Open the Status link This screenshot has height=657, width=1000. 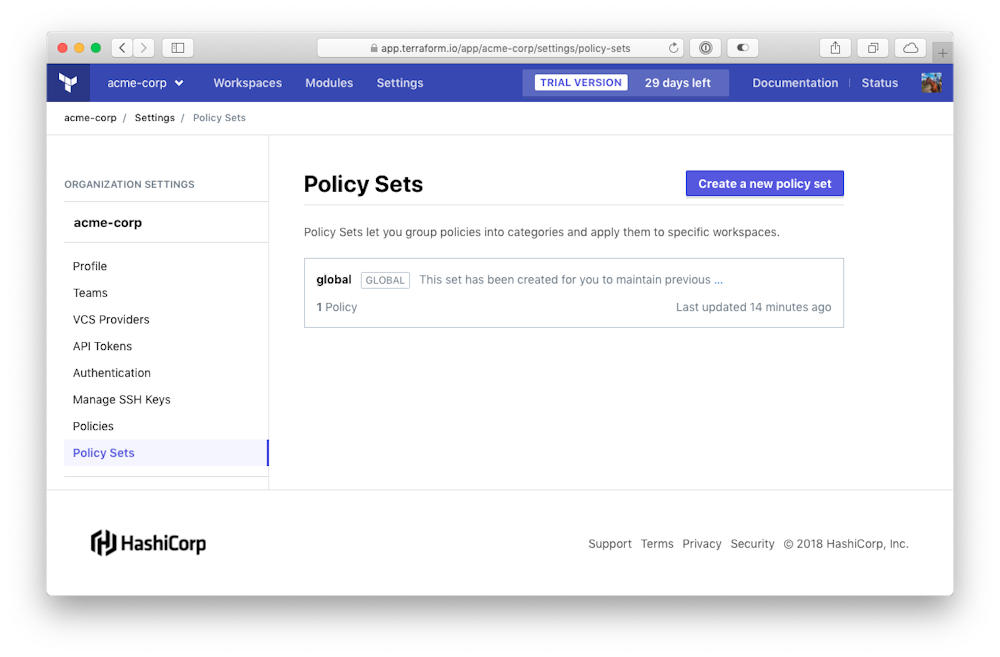[879, 83]
